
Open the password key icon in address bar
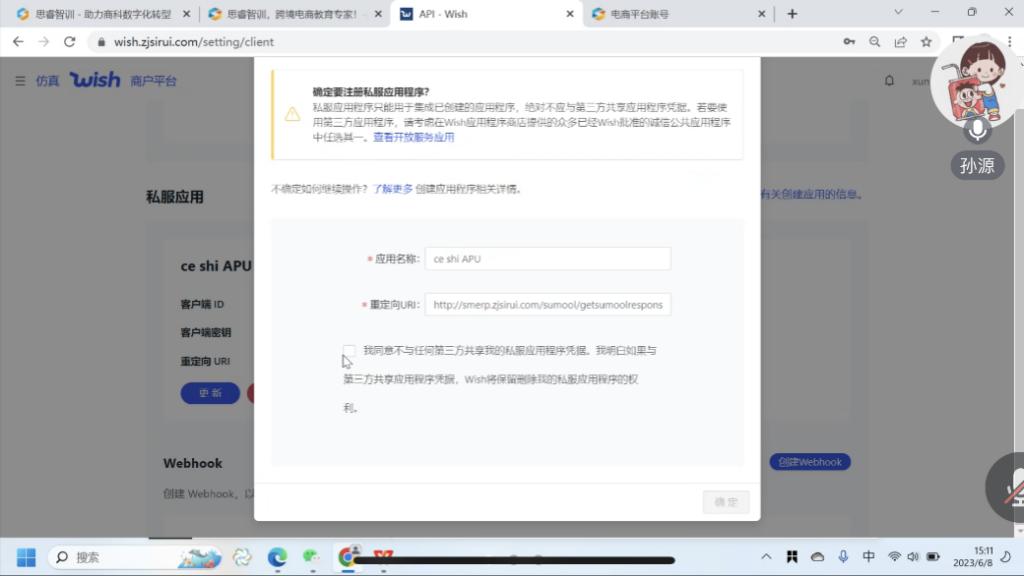point(849,42)
